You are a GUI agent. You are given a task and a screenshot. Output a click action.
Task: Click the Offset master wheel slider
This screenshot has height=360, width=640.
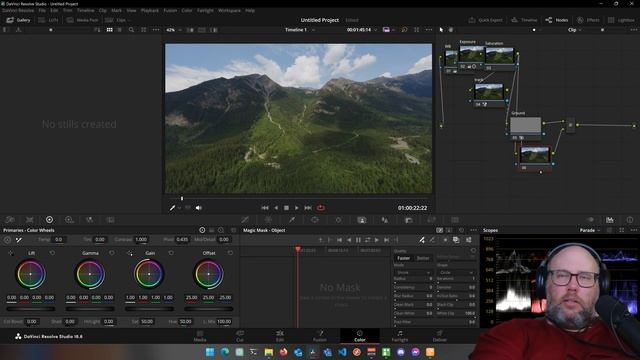pyautogui.click(x=209, y=309)
